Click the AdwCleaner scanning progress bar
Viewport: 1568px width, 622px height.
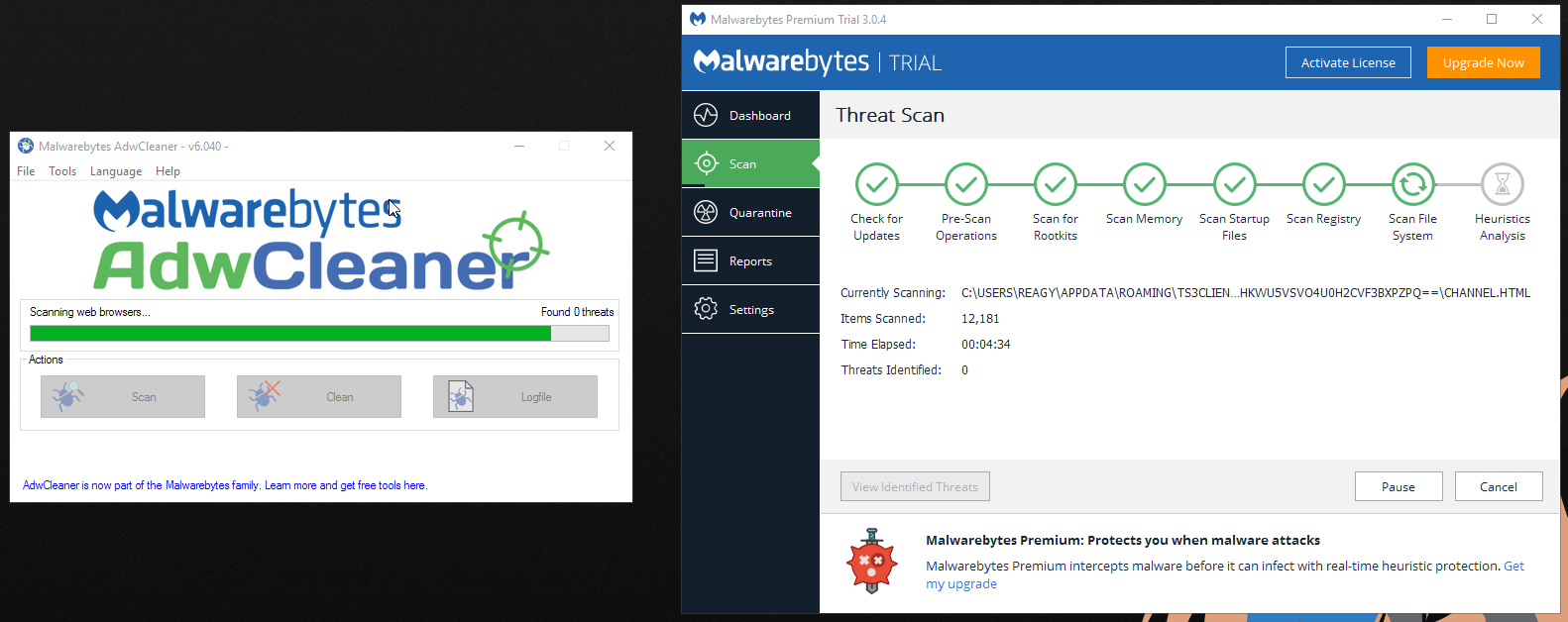click(x=319, y=334)
